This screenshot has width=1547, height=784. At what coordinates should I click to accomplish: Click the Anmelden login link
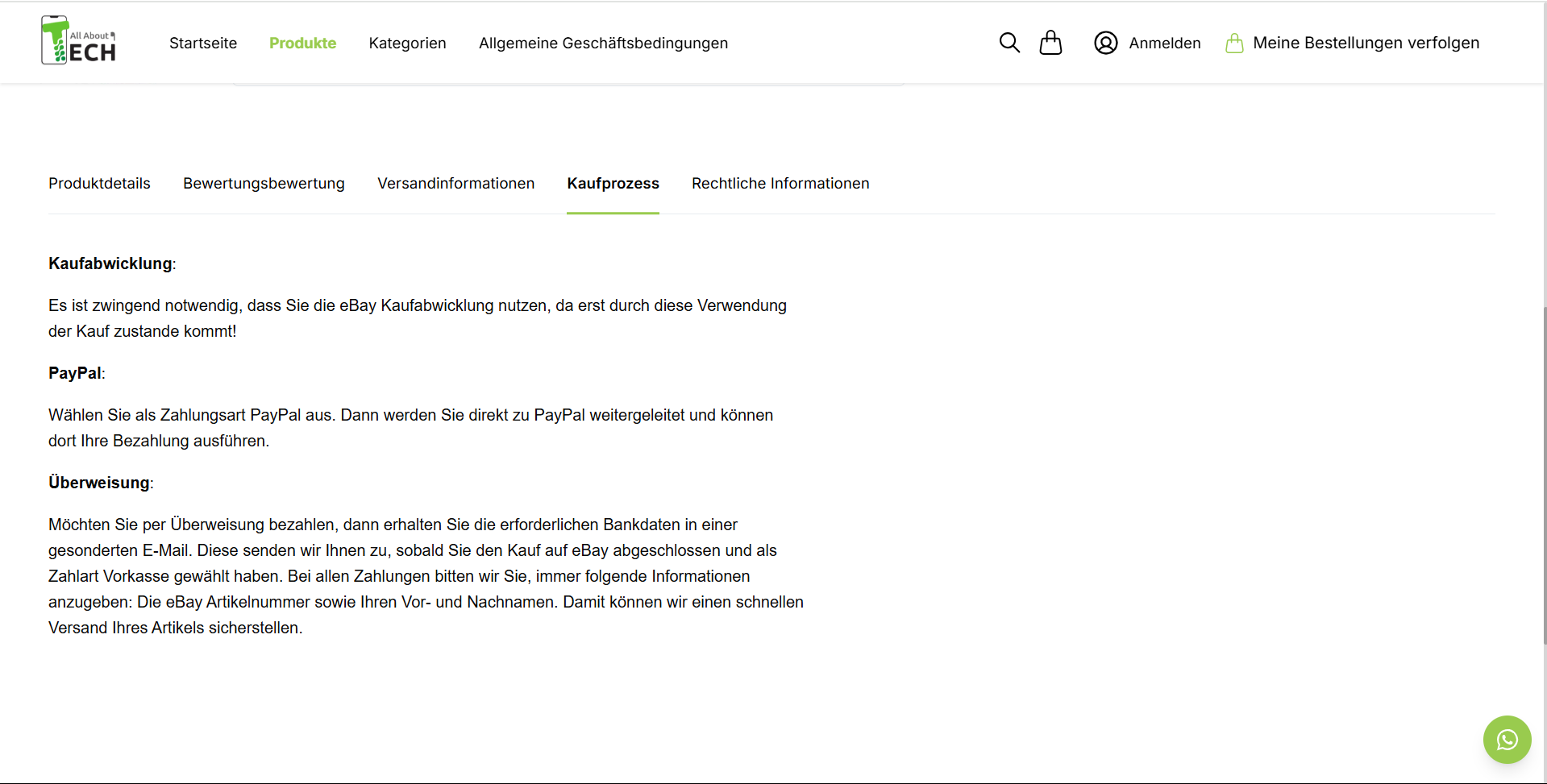pos(1165,43)
